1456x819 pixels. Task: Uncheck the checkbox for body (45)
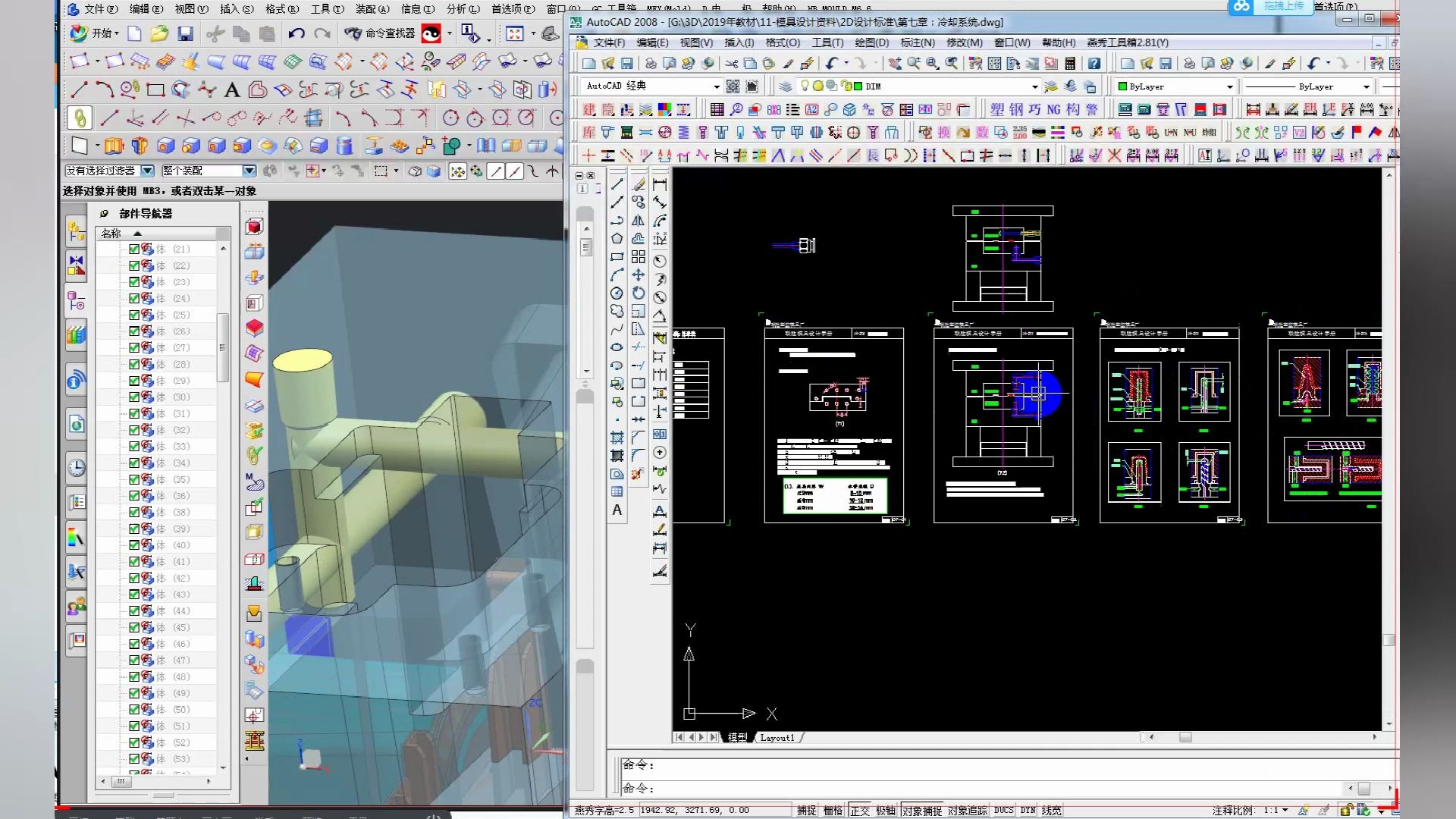(134, 627)
